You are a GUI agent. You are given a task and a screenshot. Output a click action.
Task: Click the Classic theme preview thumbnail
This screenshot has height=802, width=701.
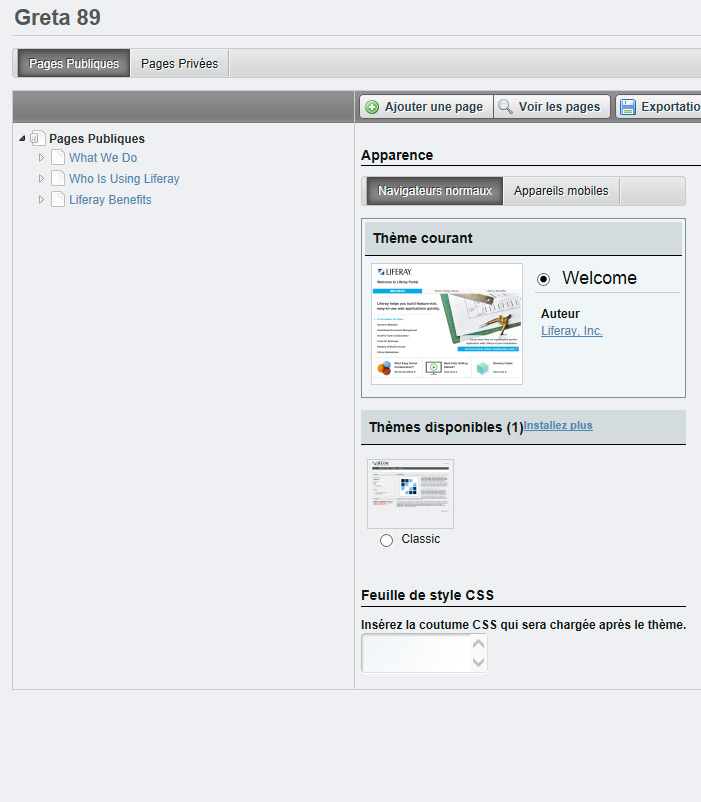click(x=410, y=494)
